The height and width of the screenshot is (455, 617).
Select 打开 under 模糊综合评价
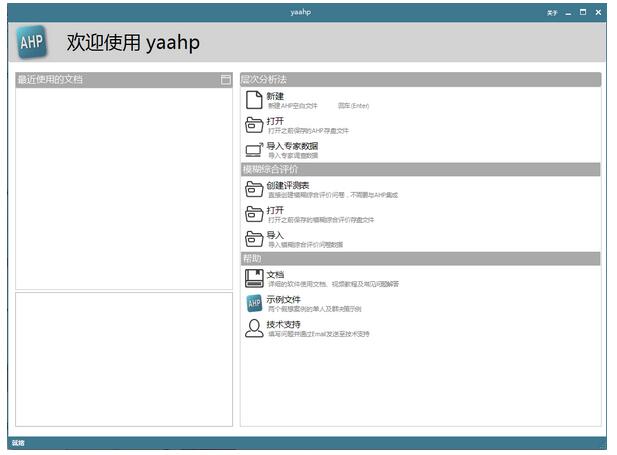pyautogui.click(x=275, y=210)
